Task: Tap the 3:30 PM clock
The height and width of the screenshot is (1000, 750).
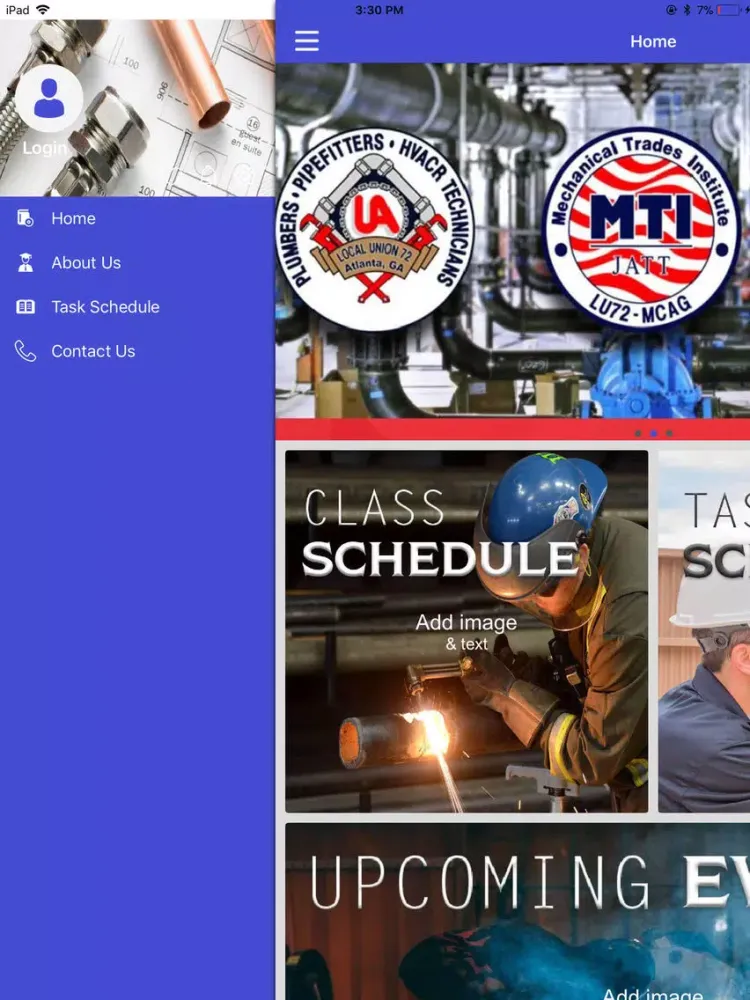Action: coord(379,10)
